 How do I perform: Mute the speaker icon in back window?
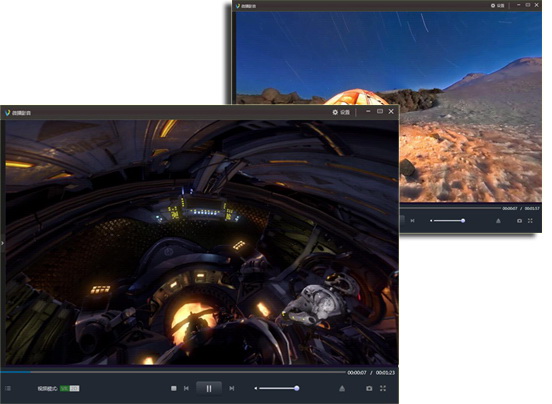(431, 221)
